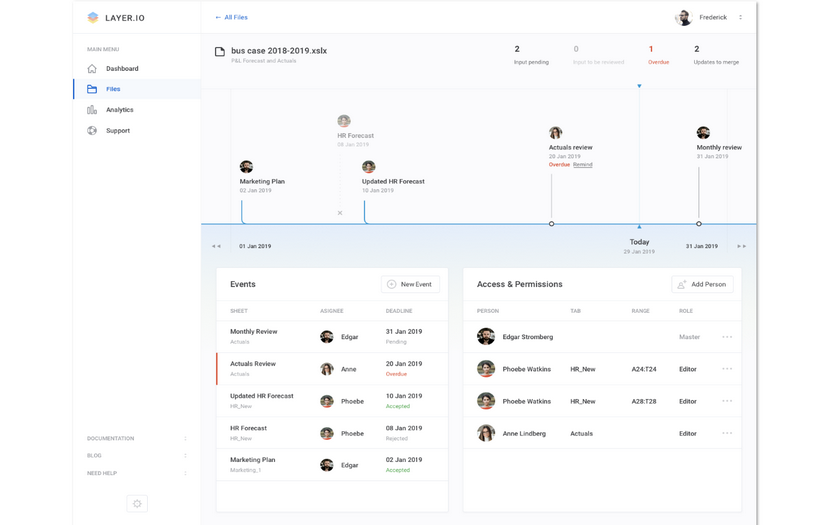Click the Add Person button
825x525 pixels.
pyautogui.click(x=702, y=284)
